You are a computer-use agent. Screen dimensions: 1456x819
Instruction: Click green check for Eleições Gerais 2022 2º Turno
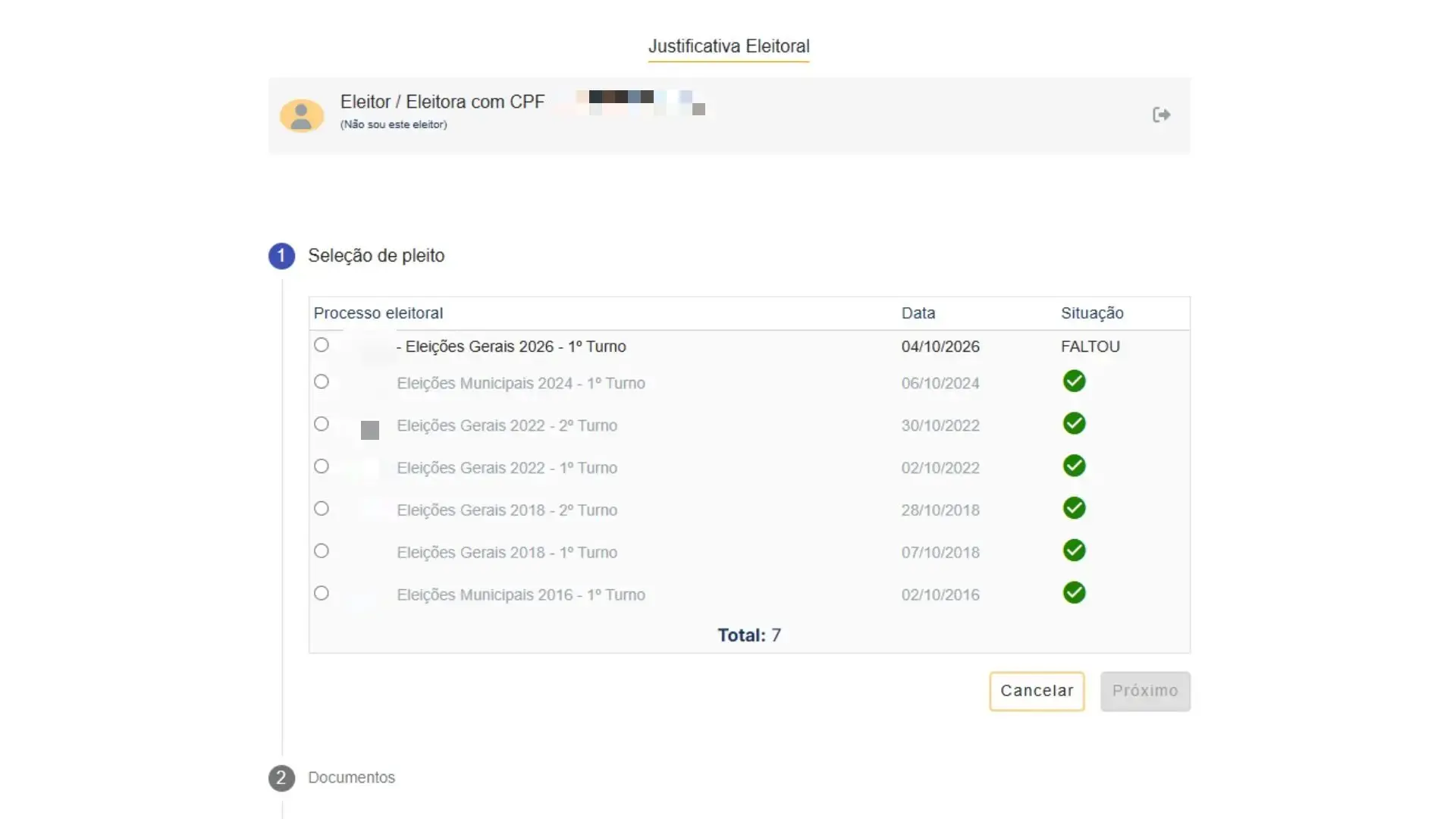click(x=1074, y=423)
